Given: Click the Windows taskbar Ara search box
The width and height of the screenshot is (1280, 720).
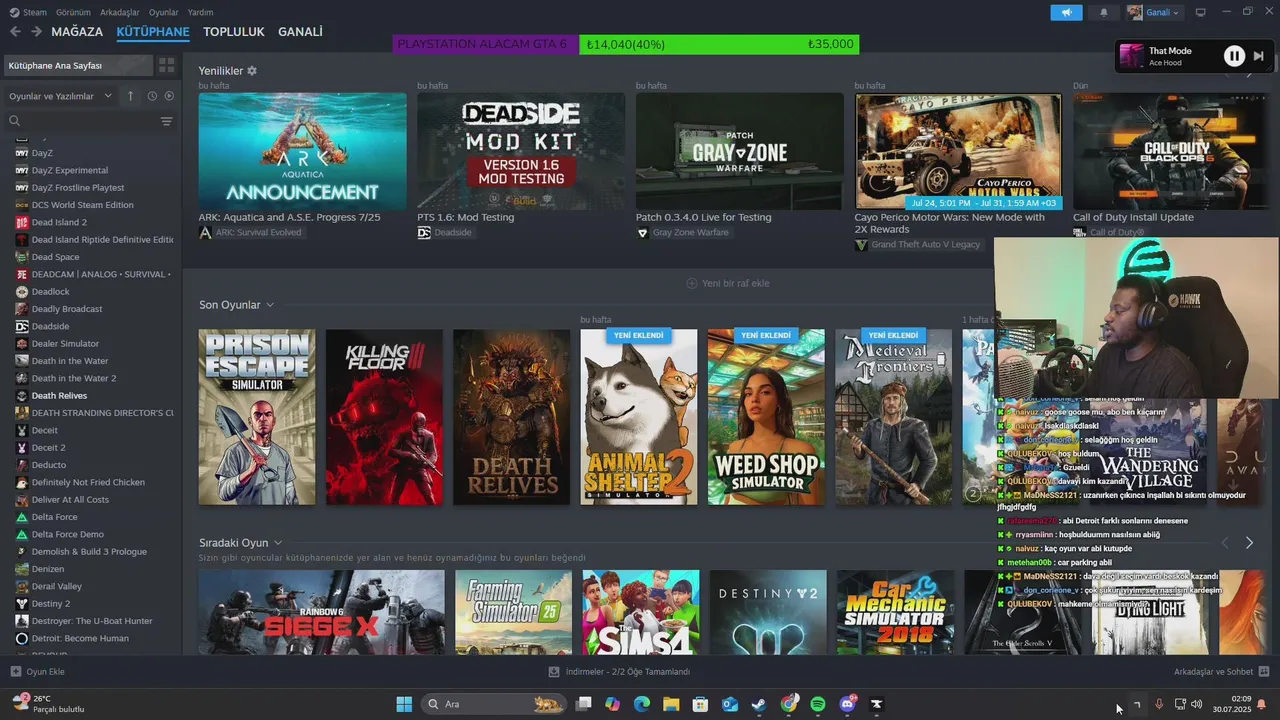Looking at the screenshot, I should [493, 704].
